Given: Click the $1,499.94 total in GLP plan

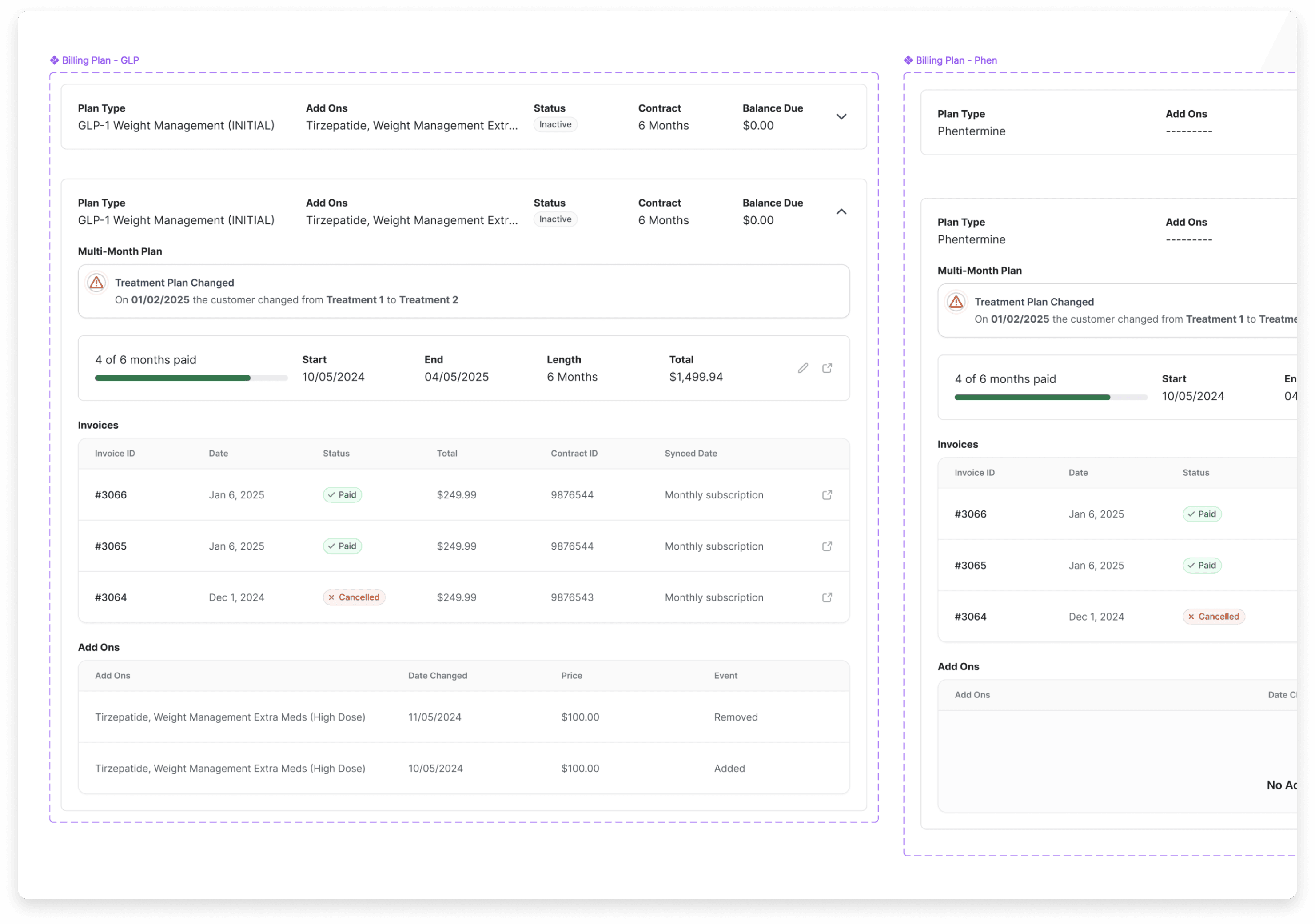Looking at the screenshot, I should (696, 377).
